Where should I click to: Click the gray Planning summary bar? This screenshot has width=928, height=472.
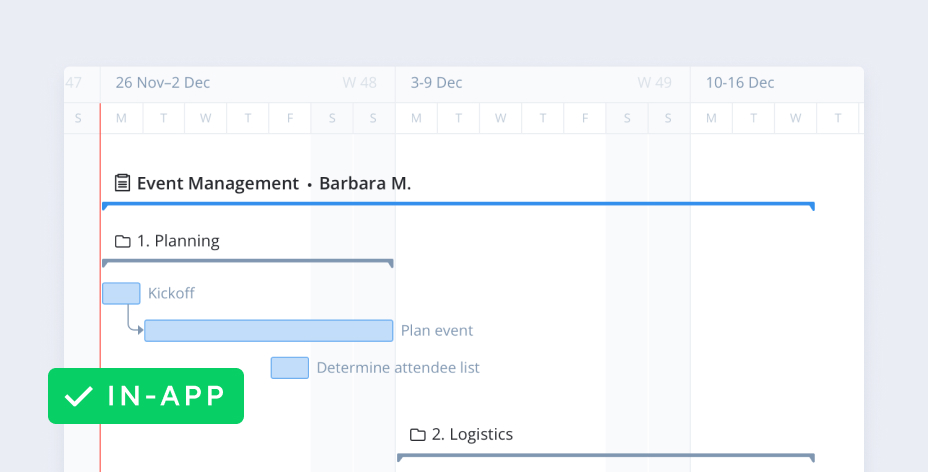tap(247, 262)
